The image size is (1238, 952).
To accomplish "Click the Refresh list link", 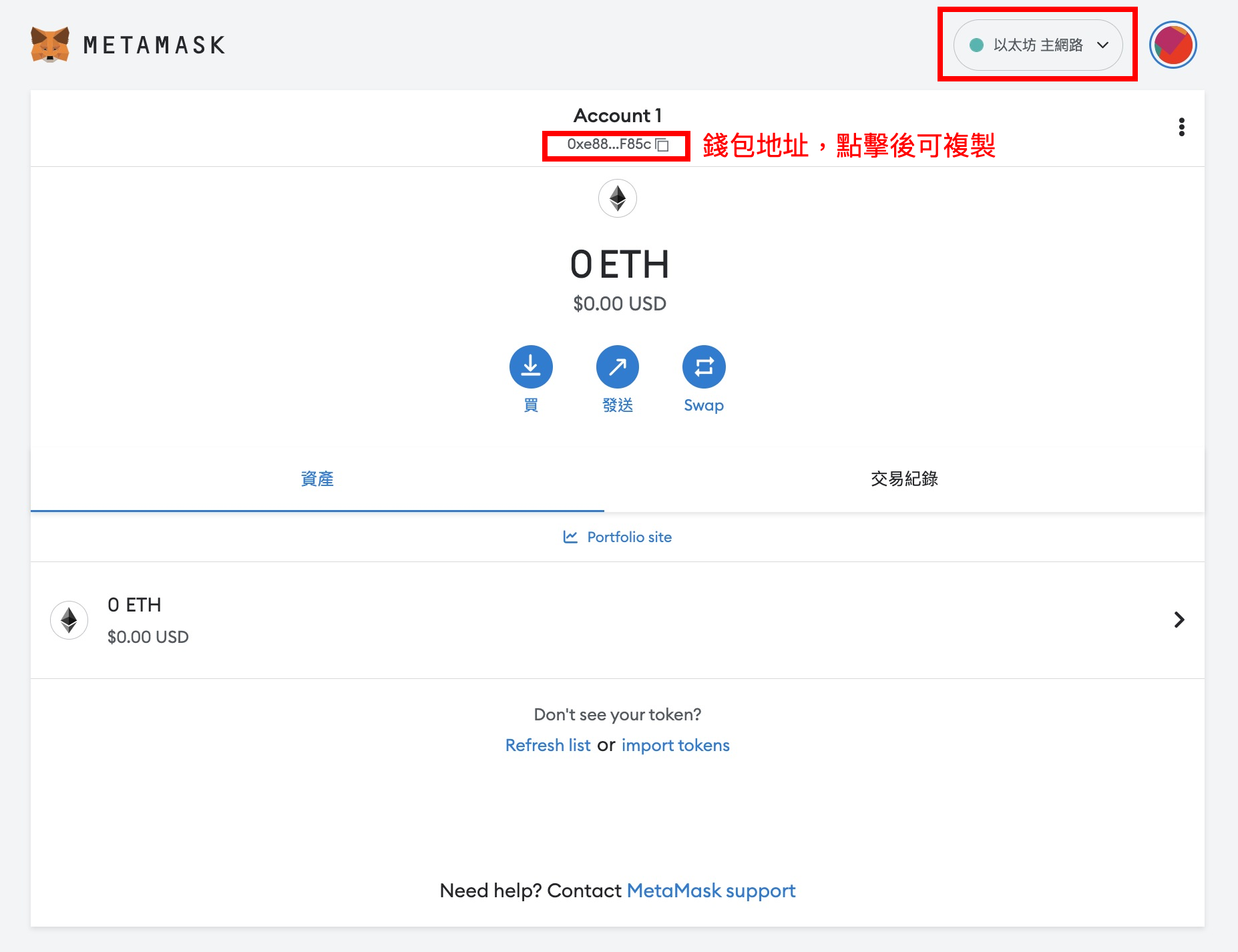I will click(548, 745).
